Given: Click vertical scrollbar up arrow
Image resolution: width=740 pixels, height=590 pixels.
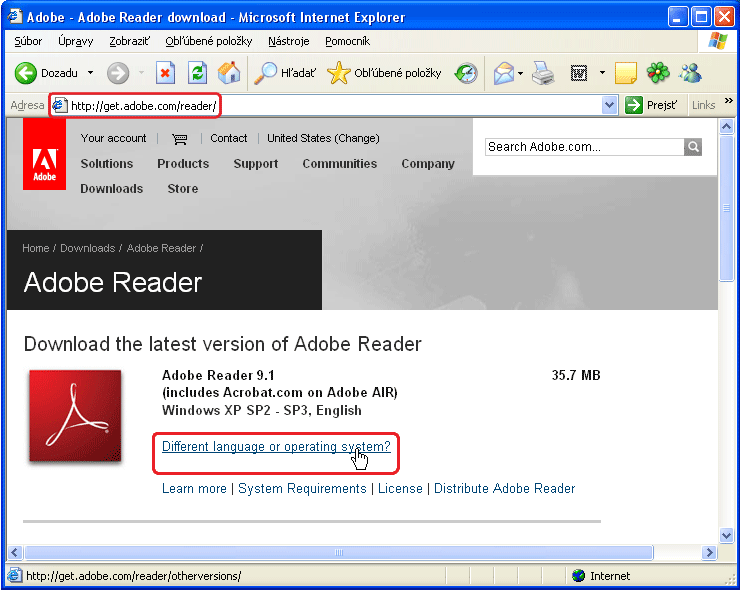Looking at the screenshot, I should 726,126.
